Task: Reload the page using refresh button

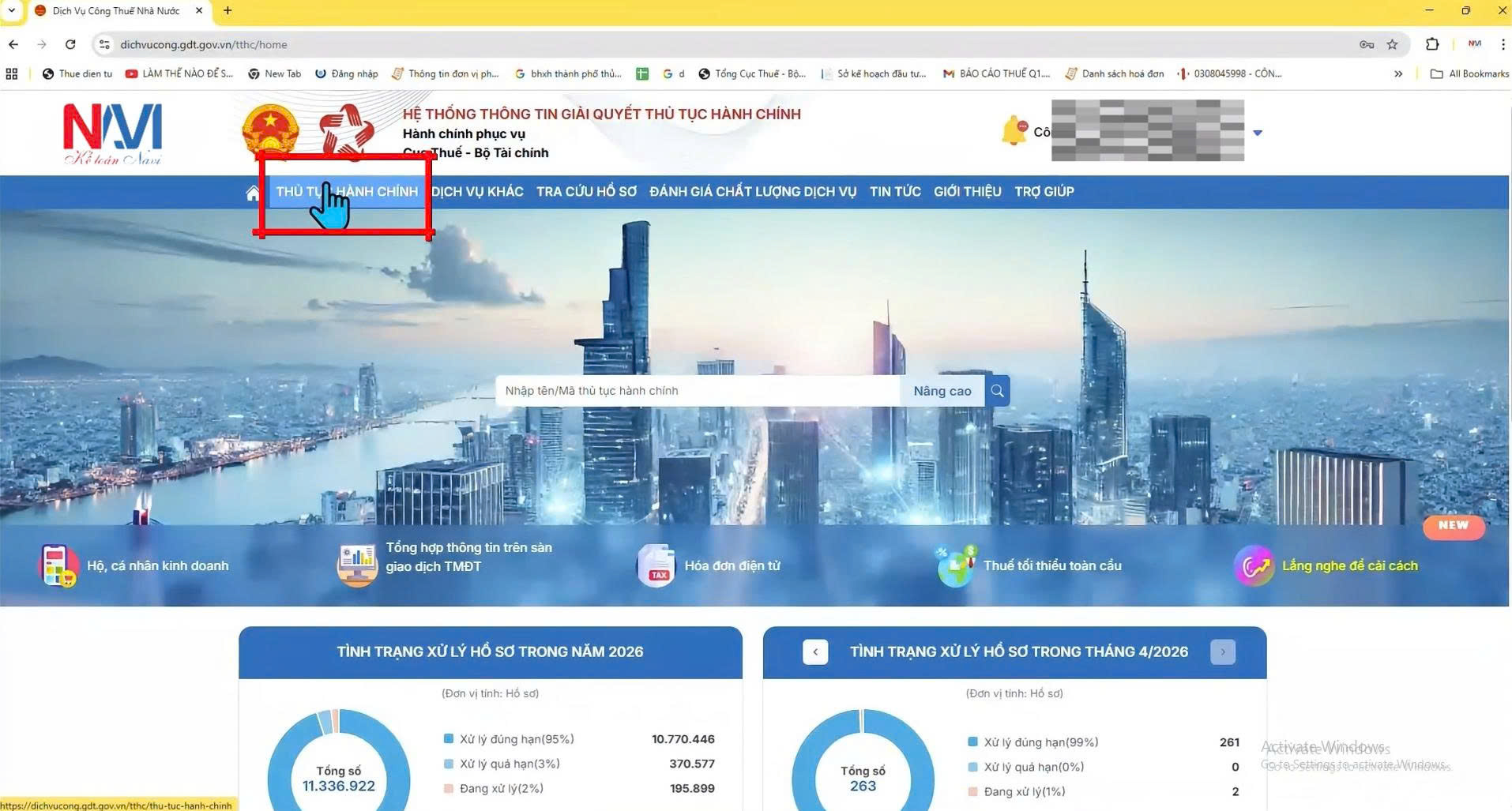Action: (70, 44)
